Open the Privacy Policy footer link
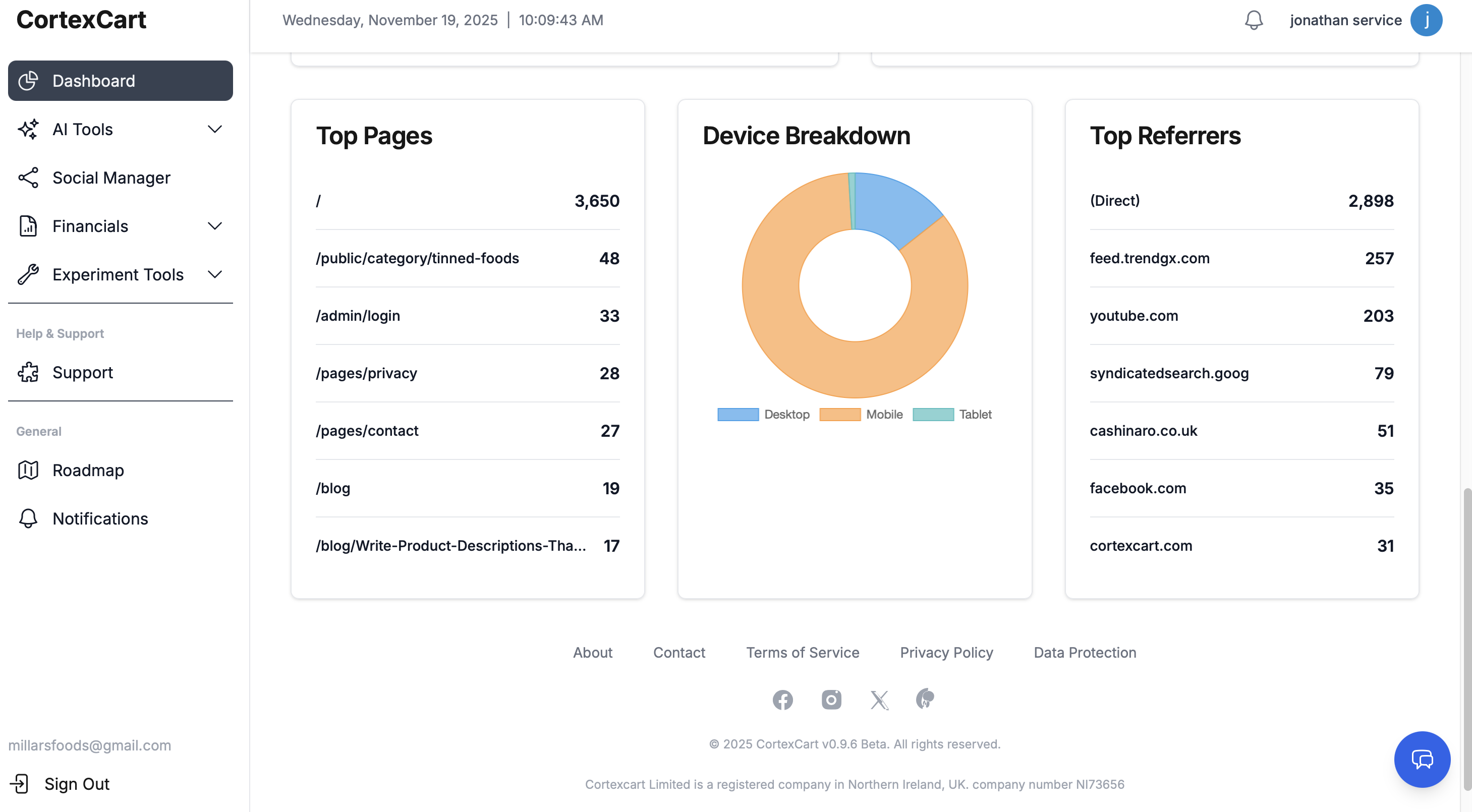The image size is (1472, 812). point(946,652)
